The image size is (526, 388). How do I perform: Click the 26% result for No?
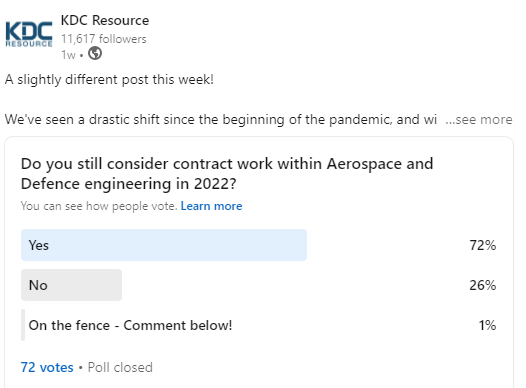pos(482,285)
